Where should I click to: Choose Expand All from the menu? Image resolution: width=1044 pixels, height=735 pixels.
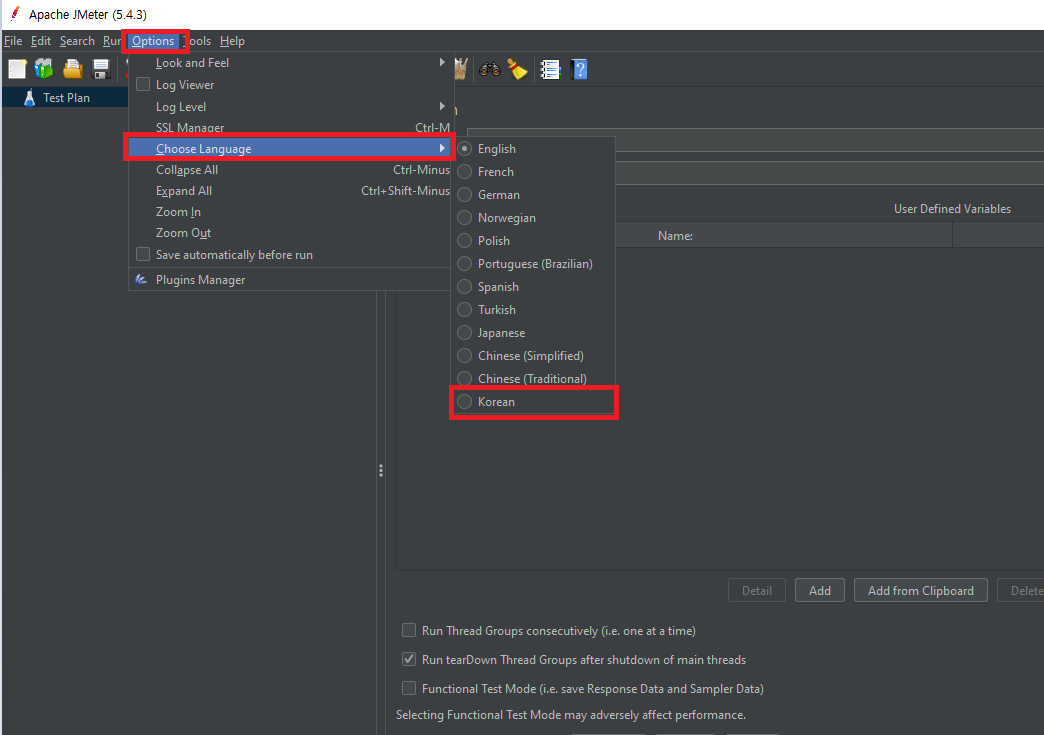click(x=290, y=191)
